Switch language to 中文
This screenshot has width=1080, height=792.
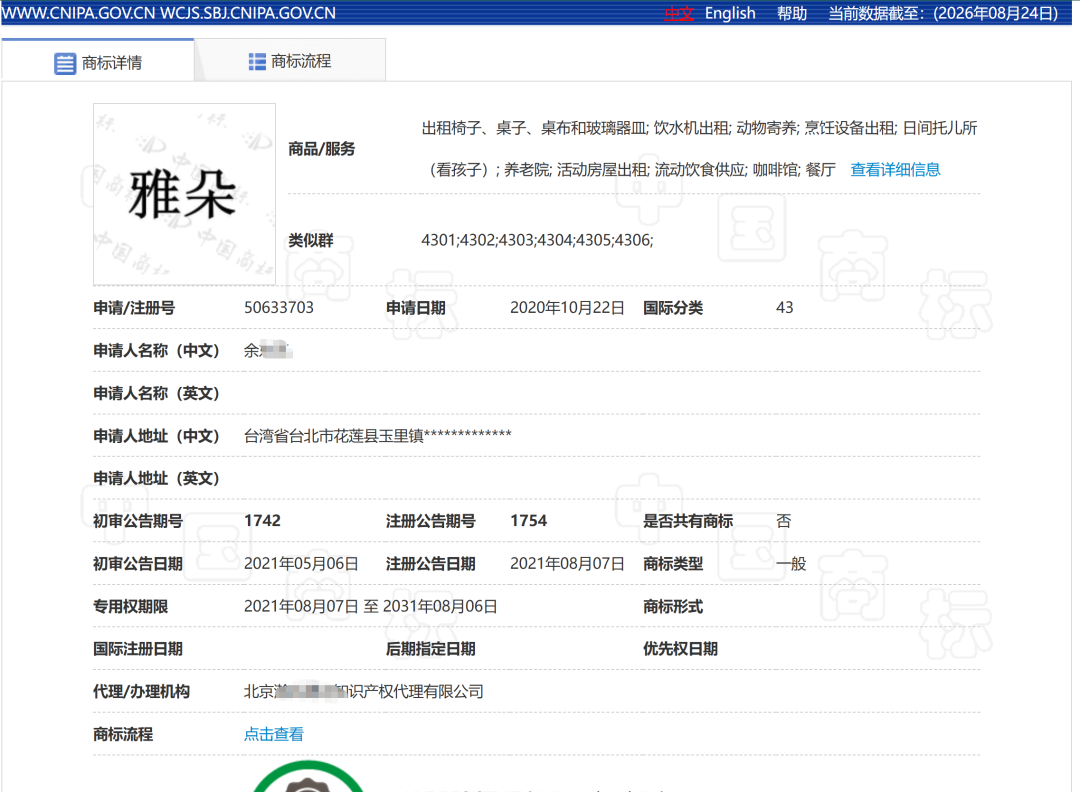[x=679, y=13]
